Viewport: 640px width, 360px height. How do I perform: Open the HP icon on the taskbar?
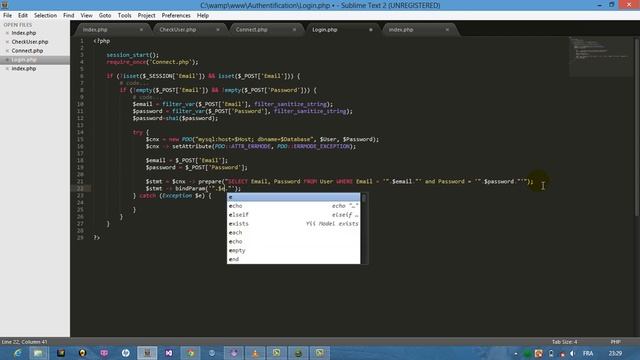click(125, 353)
